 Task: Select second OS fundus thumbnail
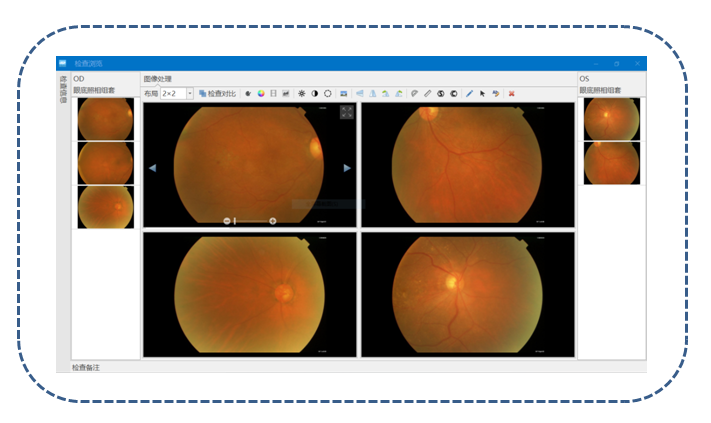[x=612, y=163]
